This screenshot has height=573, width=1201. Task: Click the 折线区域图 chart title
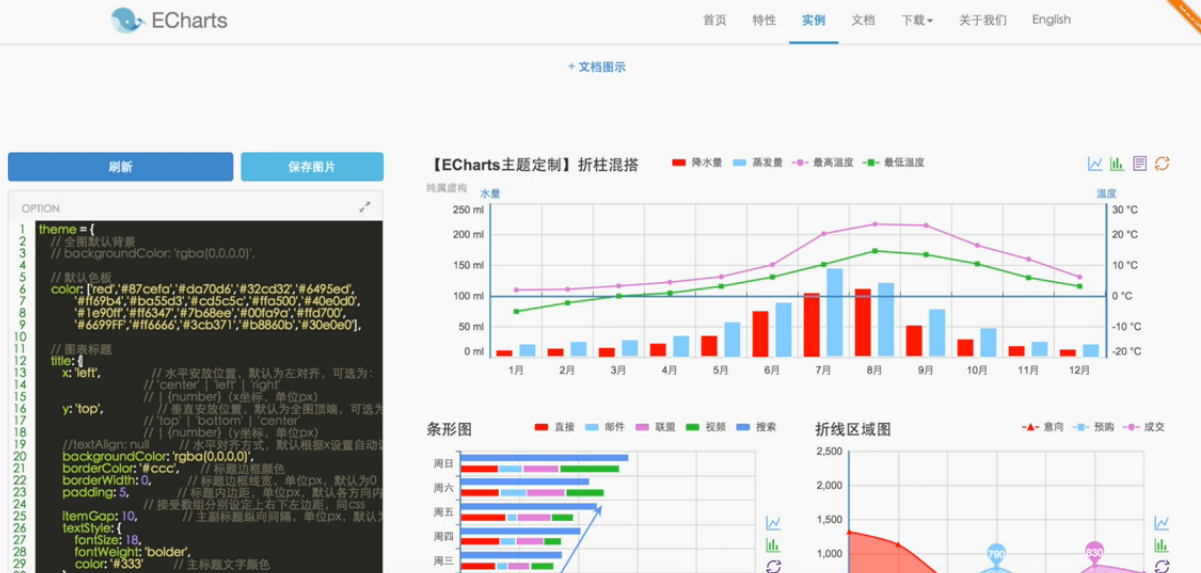click(x=853, y=429)
